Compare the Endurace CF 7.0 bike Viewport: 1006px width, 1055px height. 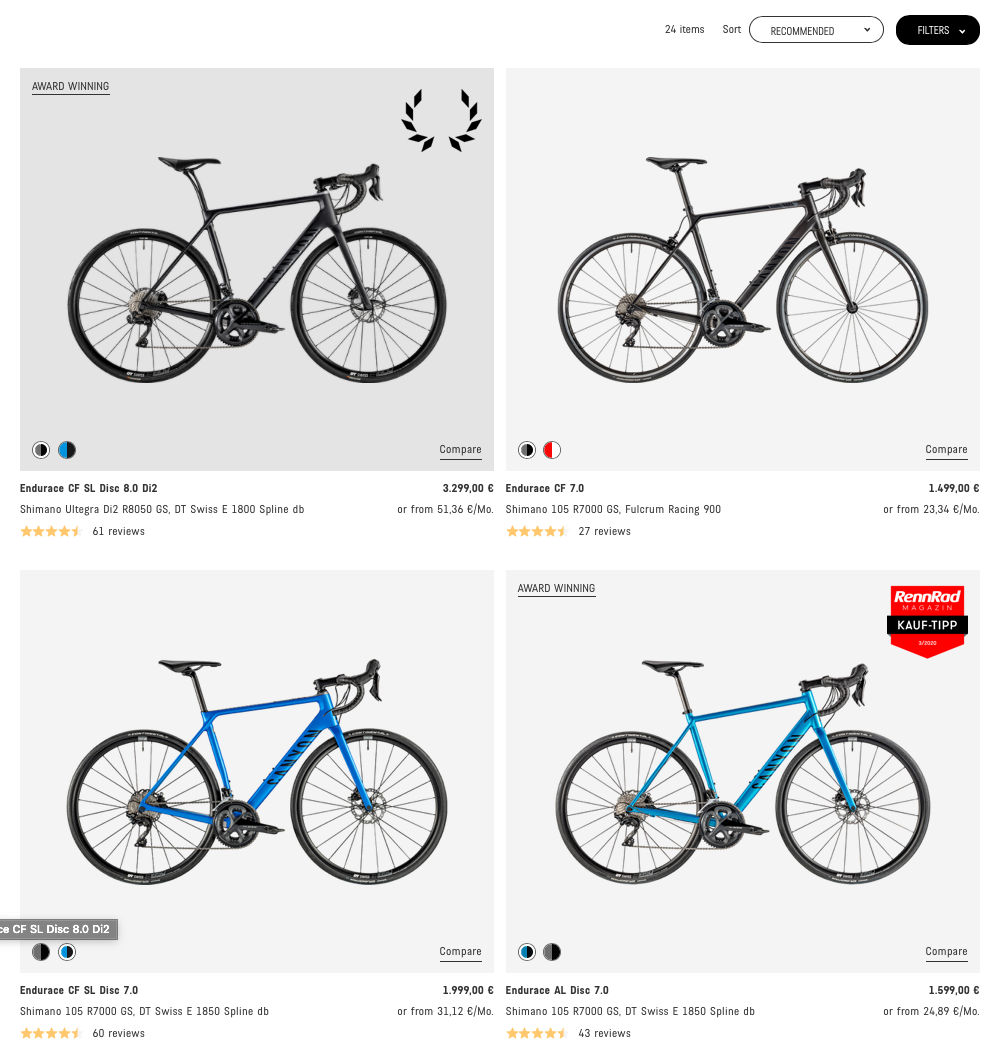[946, 449]
